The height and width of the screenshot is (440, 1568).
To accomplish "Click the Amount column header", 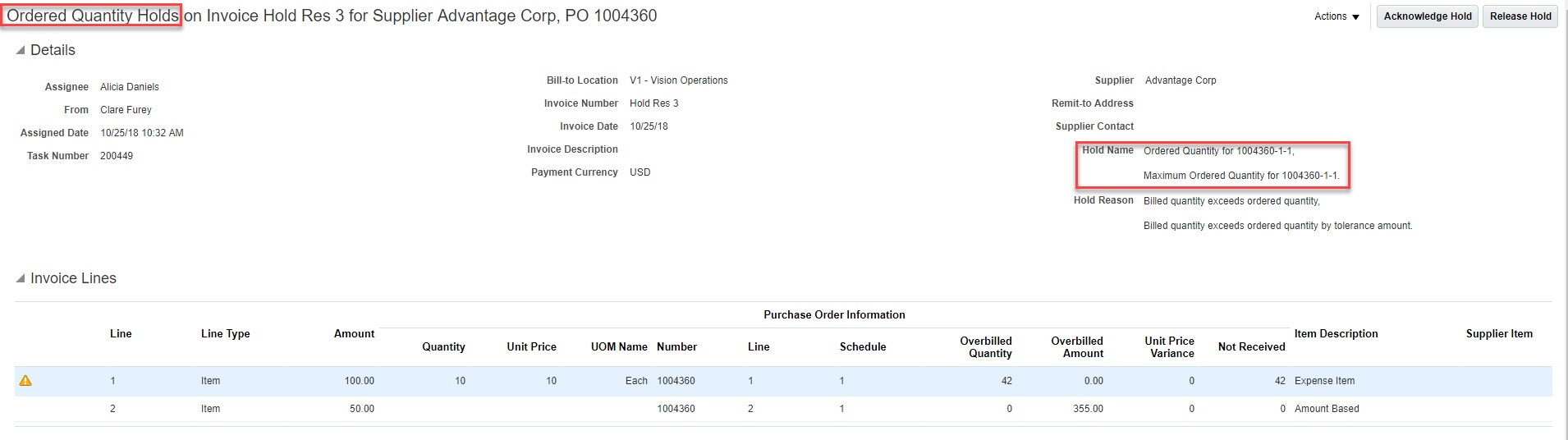I will (x=354, y=334).
